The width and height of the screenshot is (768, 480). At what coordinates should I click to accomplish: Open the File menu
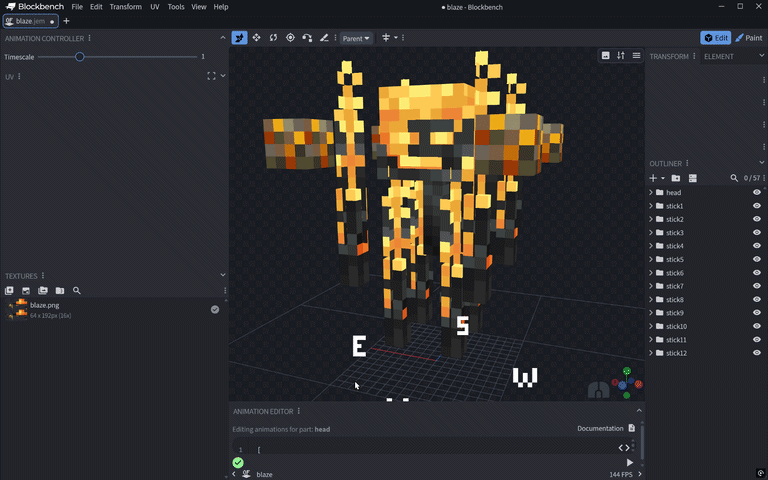pyautogui.click(x=77, y=7)
